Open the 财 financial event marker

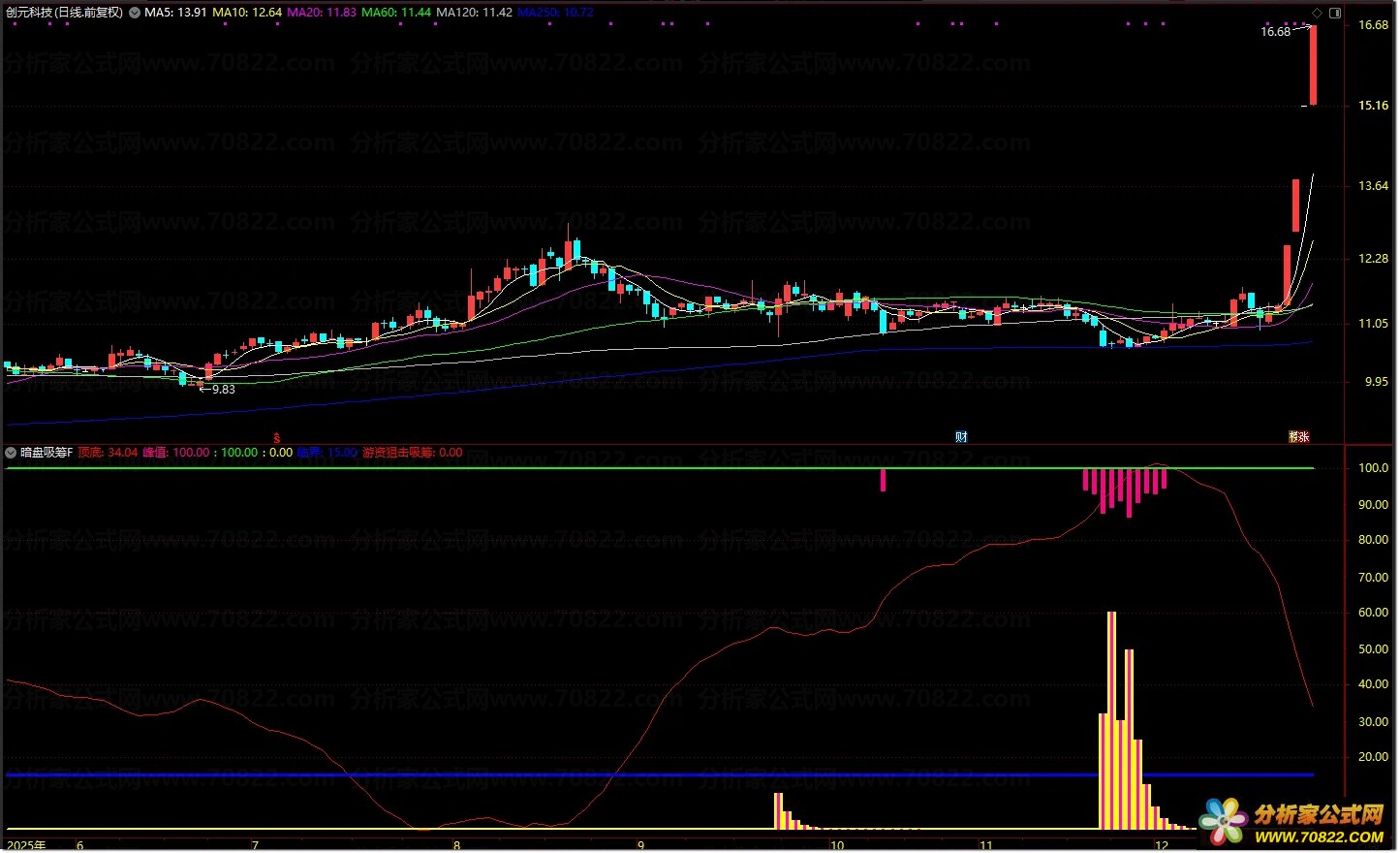(961, 437)
